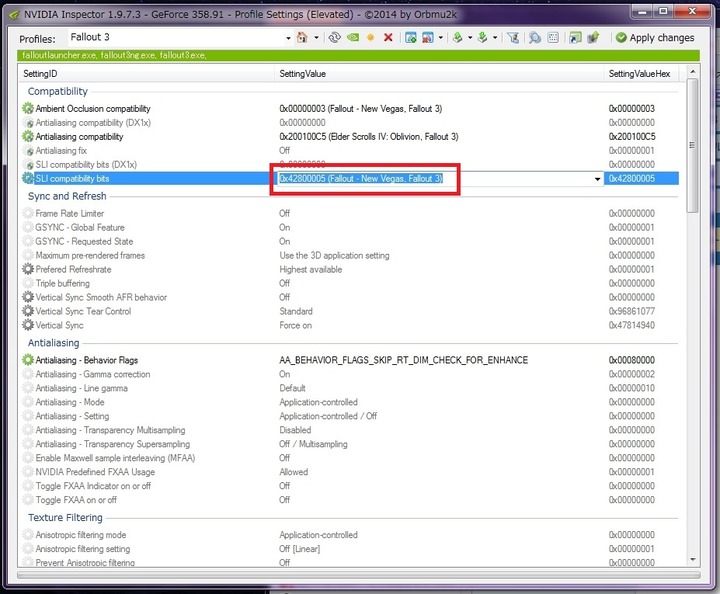
Task: Select the Ambient Occlusion compatibility row
Action: pyautogui.click(x=349, y=109)
